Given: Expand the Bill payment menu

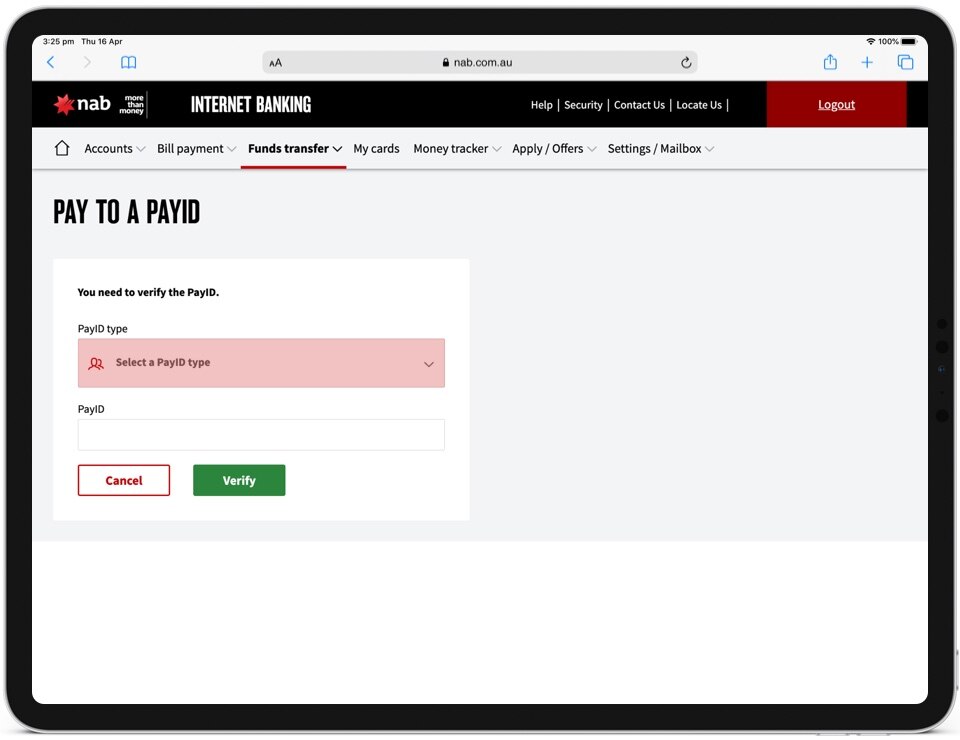Looking at the screenshot, I should [x=196, y=148].
